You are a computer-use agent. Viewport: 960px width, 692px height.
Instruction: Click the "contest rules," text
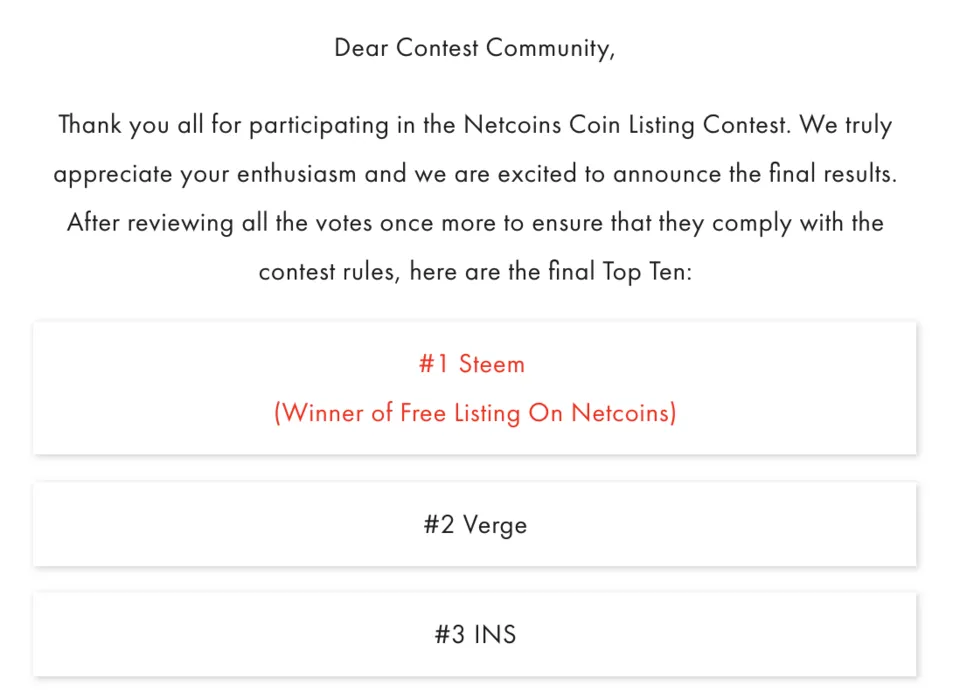329,272
